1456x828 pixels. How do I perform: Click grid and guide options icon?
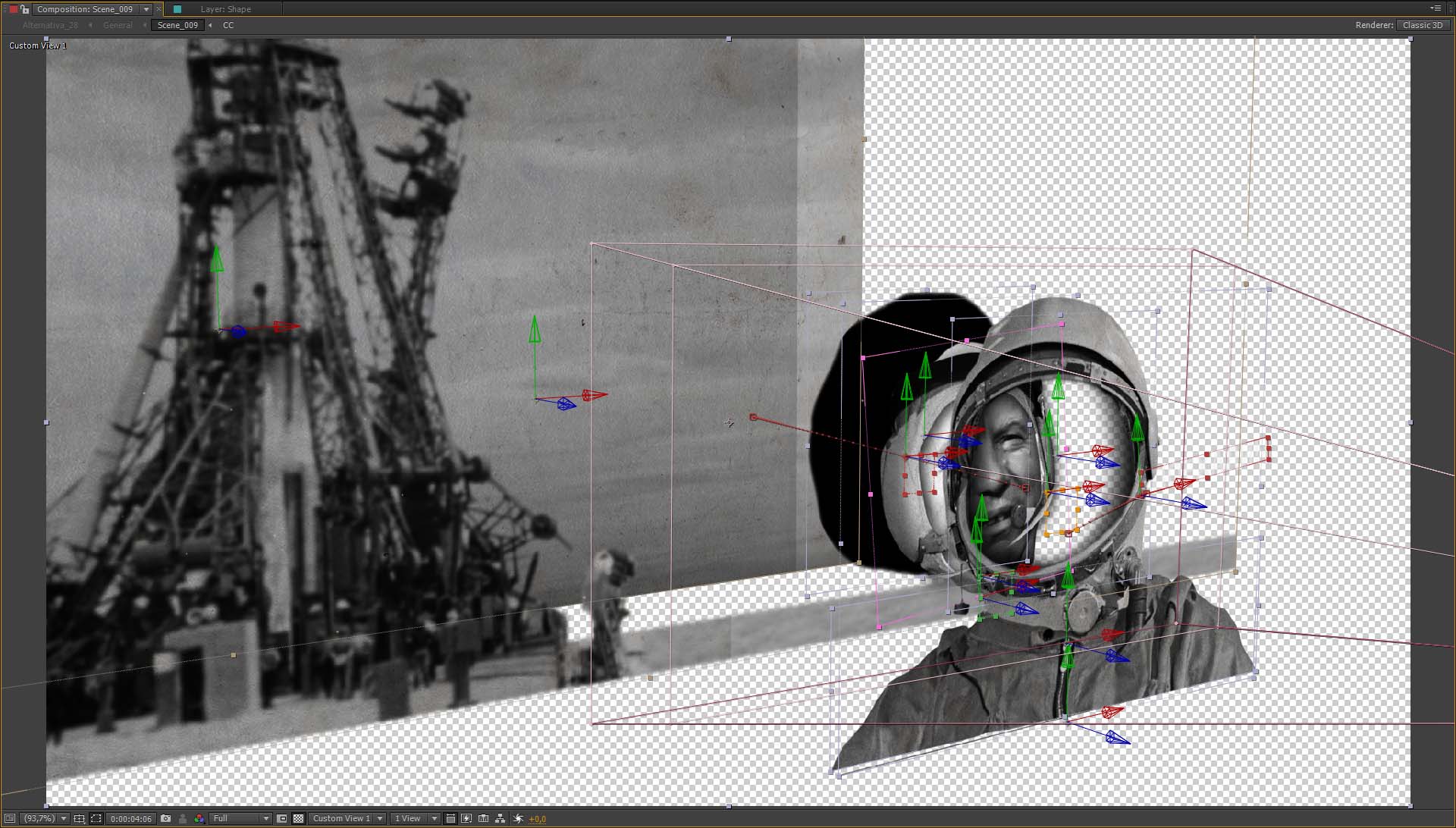[79, 818]
